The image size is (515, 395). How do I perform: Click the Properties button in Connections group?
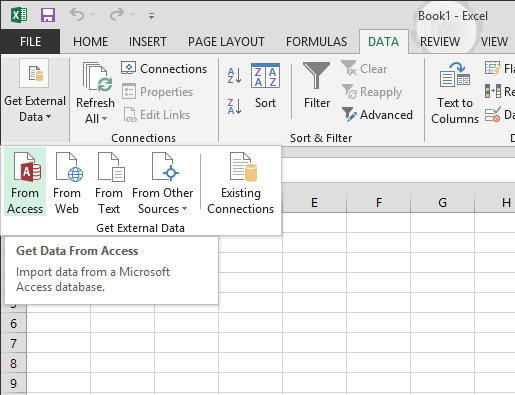click(x=158, y=92)
